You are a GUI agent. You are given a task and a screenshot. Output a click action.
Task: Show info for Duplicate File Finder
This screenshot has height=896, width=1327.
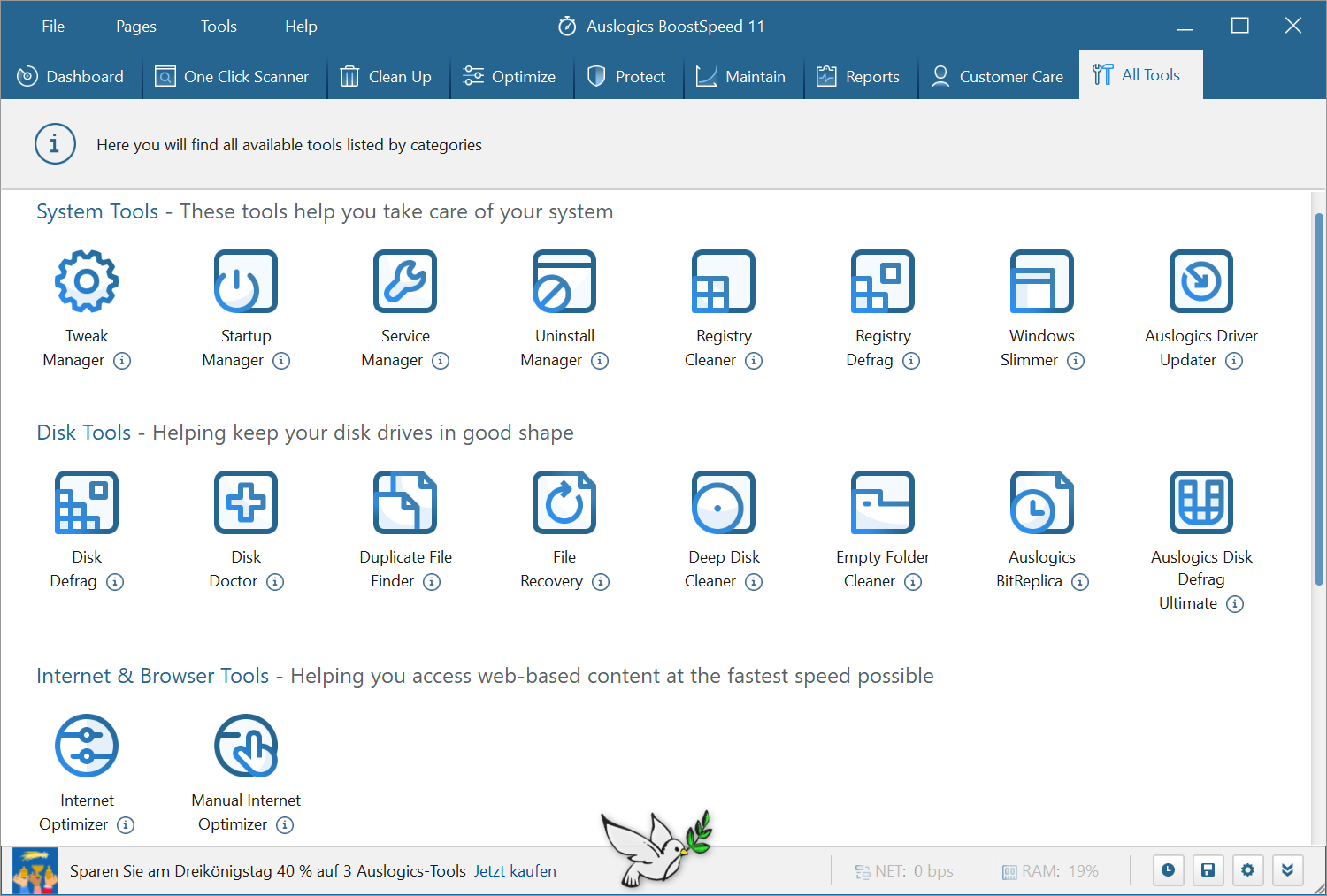432,582
